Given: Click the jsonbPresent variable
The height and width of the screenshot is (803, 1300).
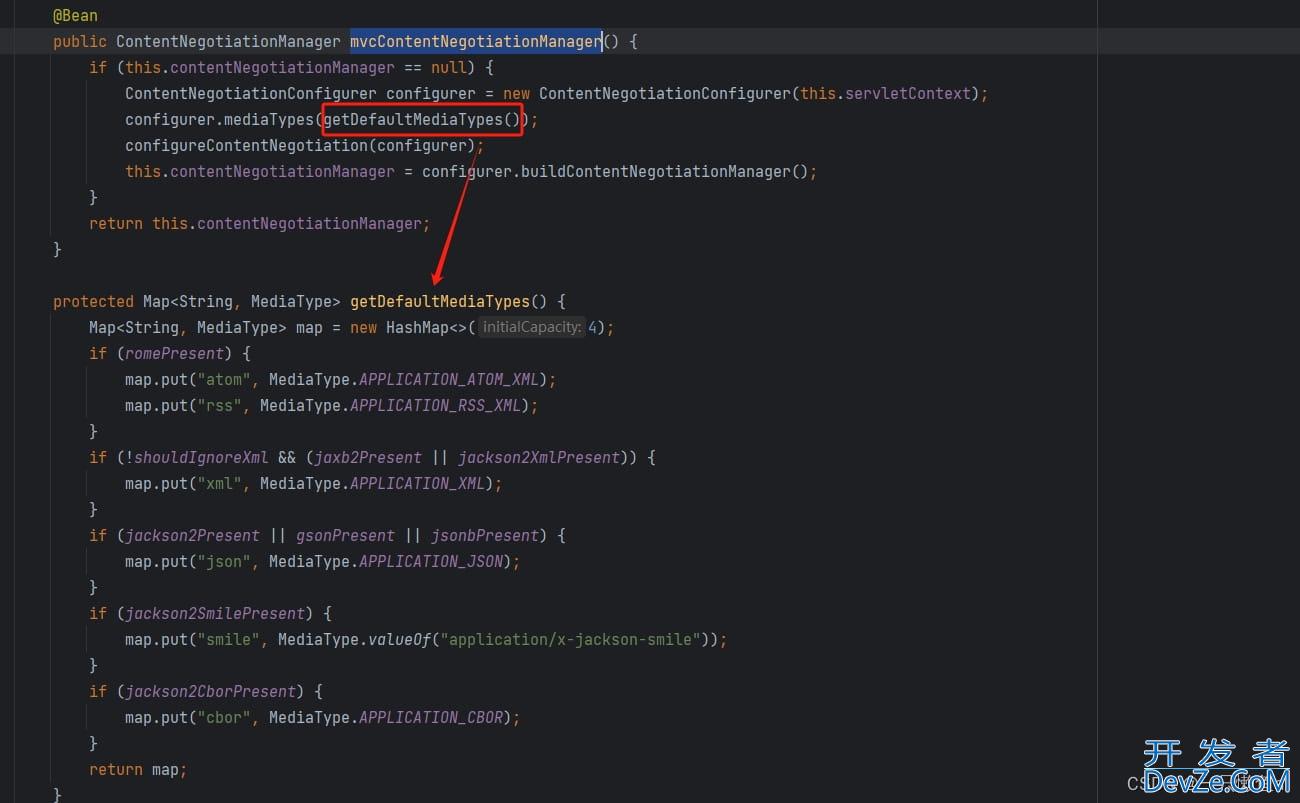Looking at the screenshot, I should (485, 536).
